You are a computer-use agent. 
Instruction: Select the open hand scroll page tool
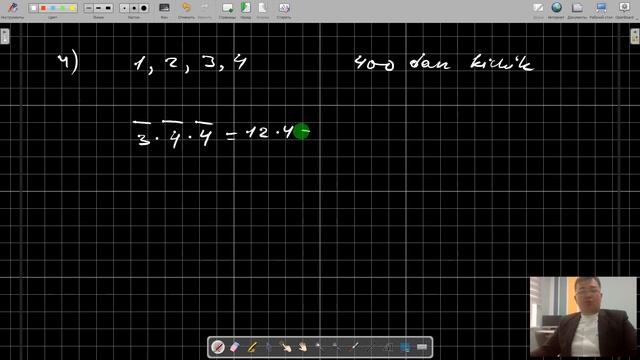[302, 347]
